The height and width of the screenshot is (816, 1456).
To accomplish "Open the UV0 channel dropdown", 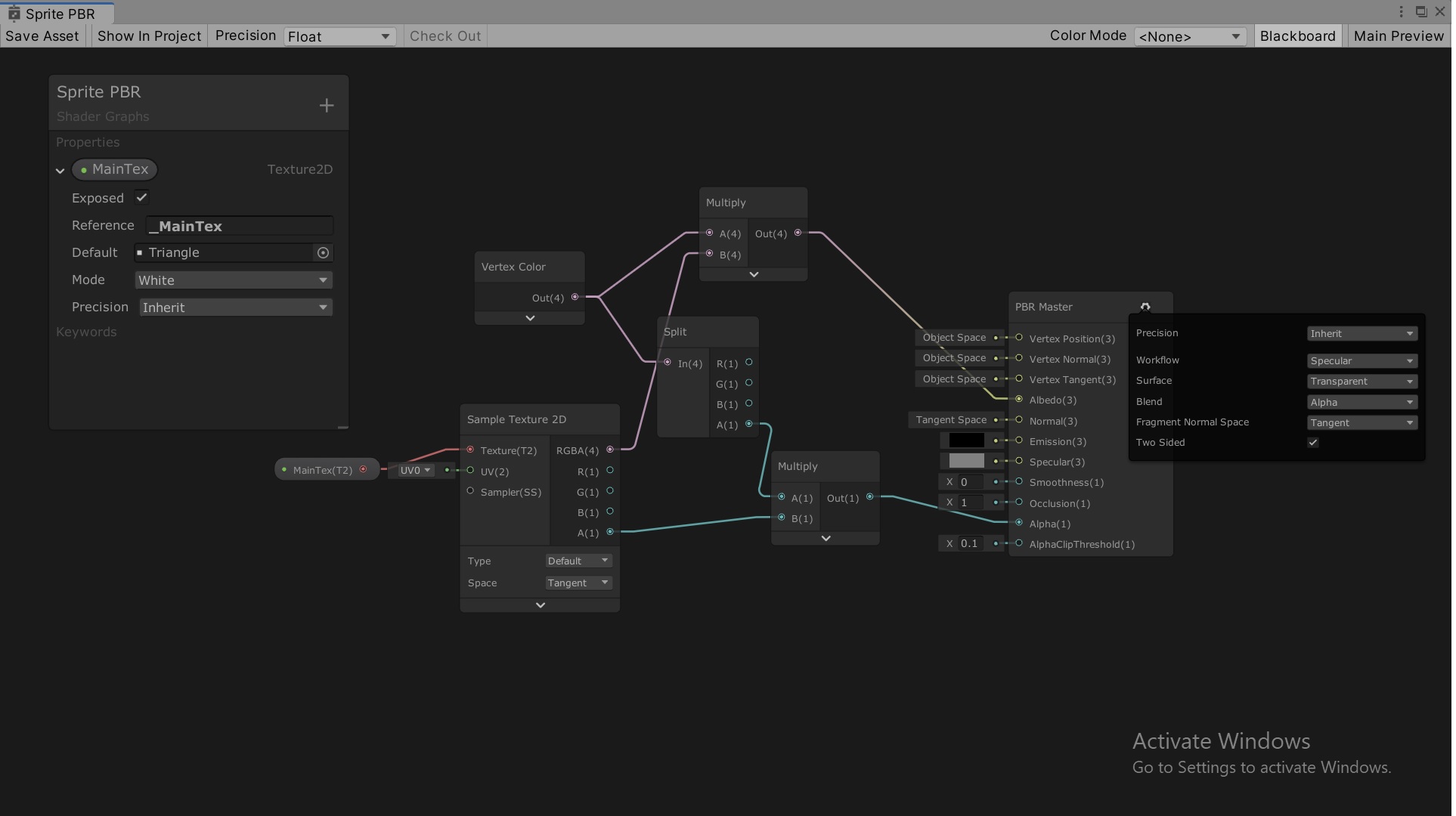I will coord(415,470).
